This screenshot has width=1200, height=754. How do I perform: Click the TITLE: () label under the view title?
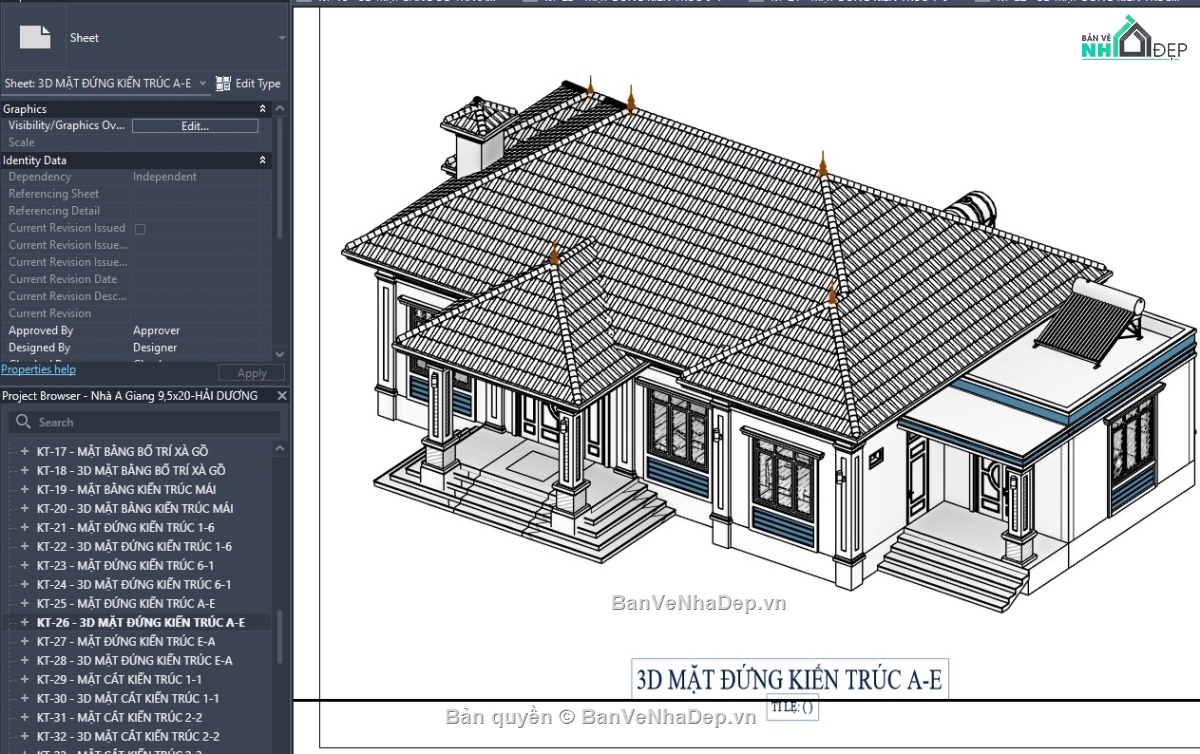pyautogui.click(x=792, y=707)
